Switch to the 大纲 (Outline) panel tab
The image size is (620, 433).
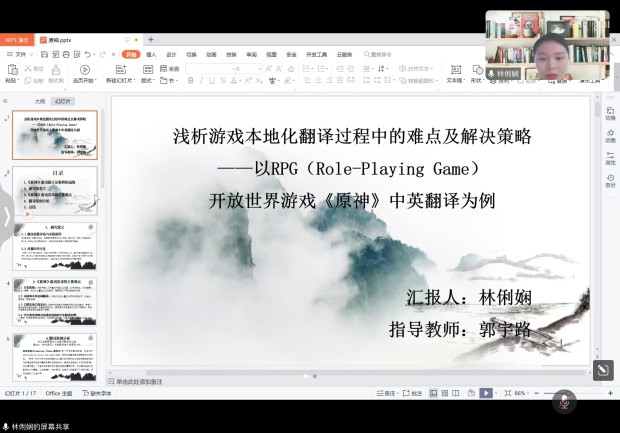tap(40, 101)
